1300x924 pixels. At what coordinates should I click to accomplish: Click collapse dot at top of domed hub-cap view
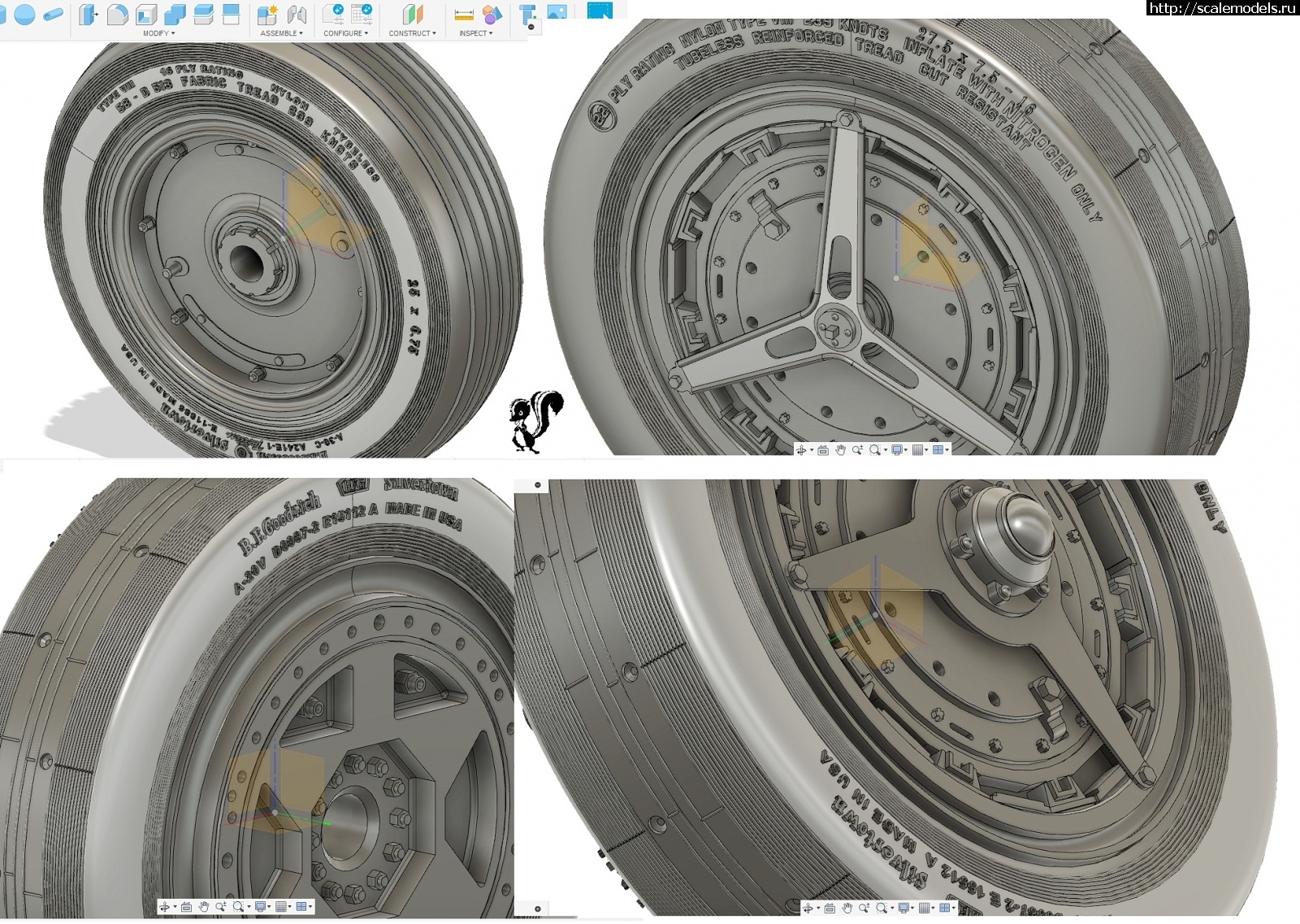point(538,485)
